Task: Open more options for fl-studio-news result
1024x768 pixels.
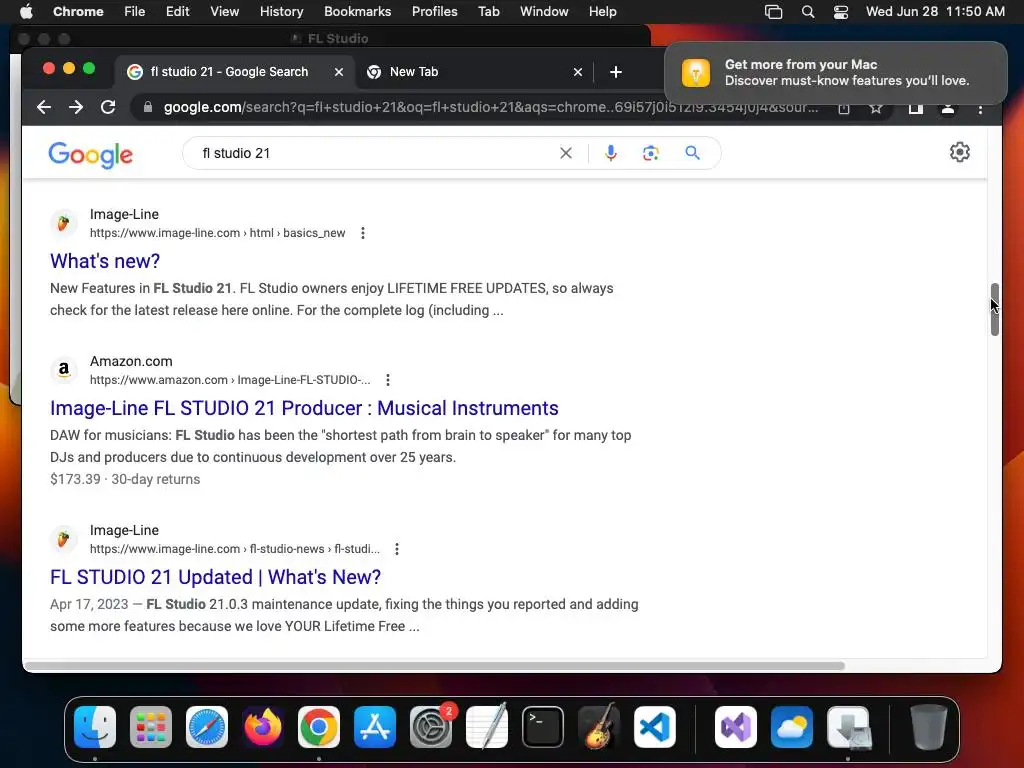Action: (397, 549)
